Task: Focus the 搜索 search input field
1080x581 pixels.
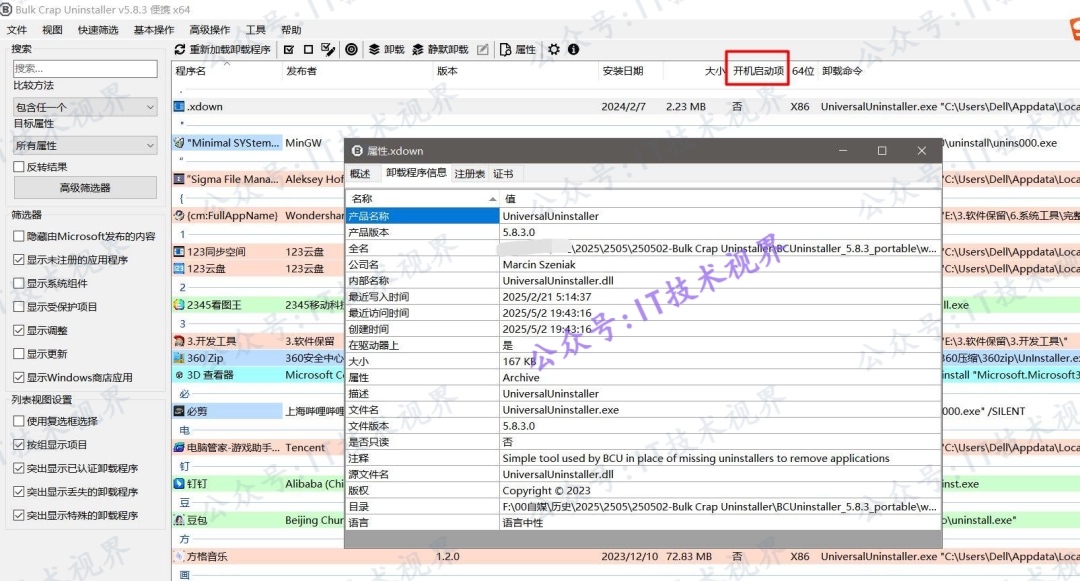Action: [85, 68]
